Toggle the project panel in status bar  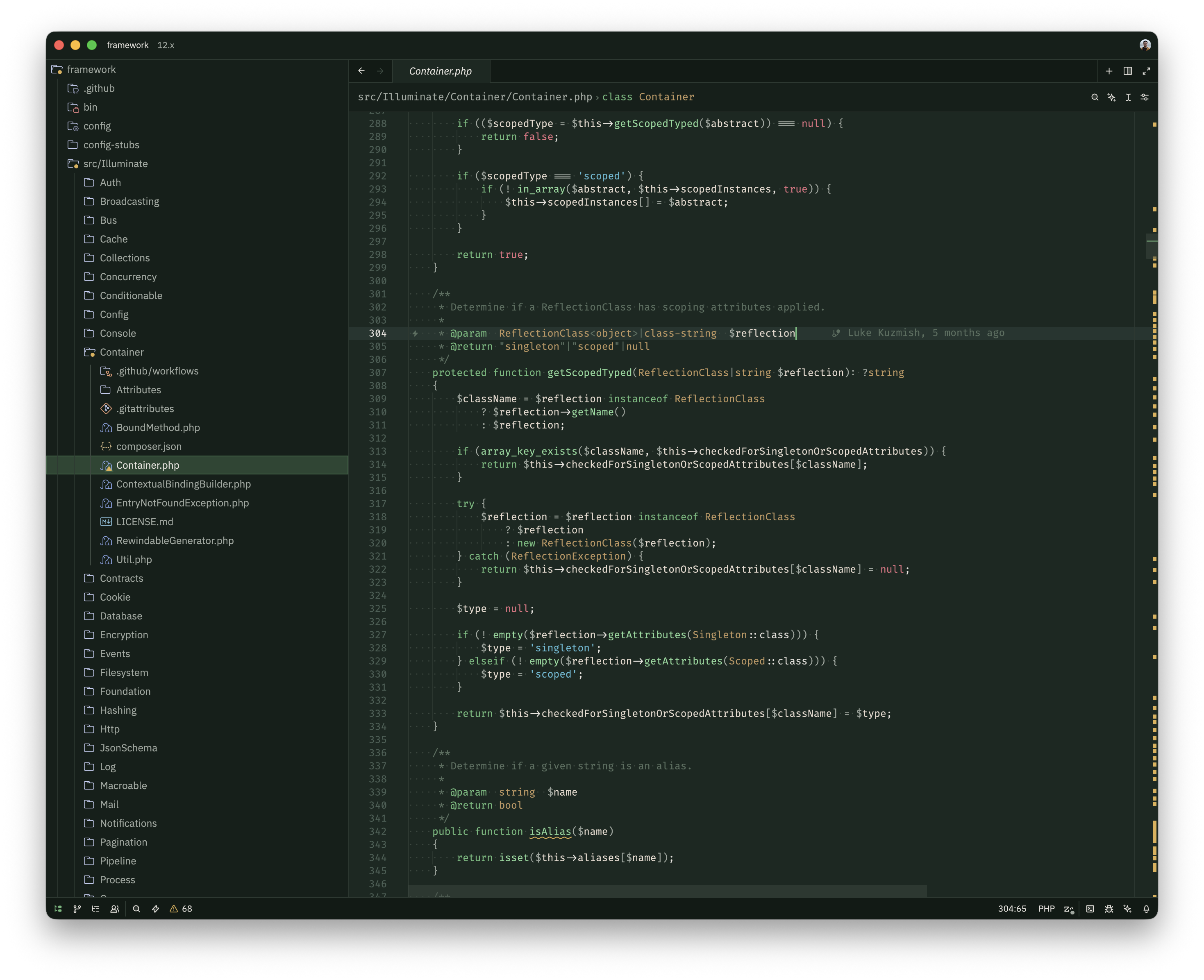click(58, 909)
